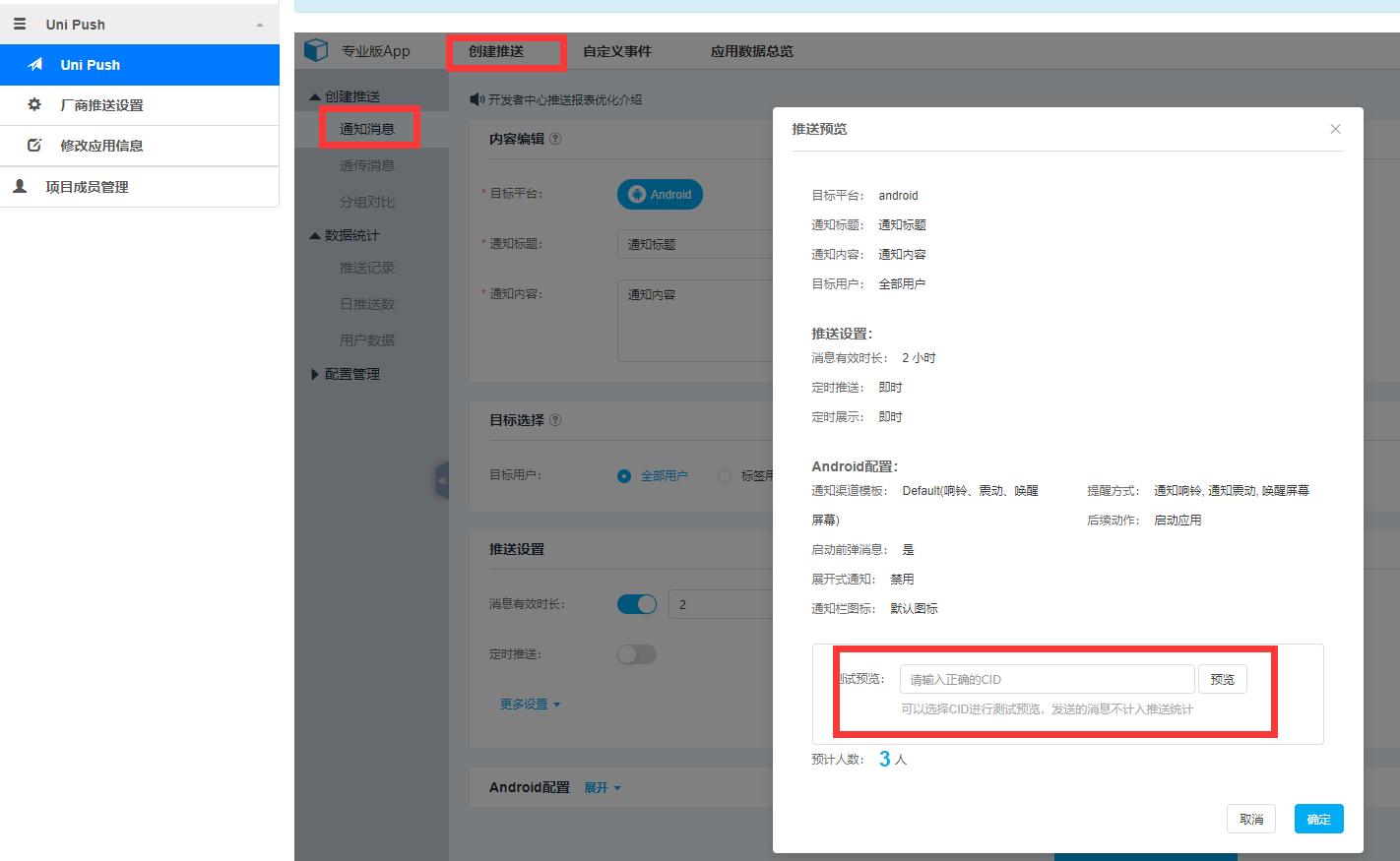Collapse the 数据统计 tree section
Screen dimensions: 1400x861
[x=315, y=235]
